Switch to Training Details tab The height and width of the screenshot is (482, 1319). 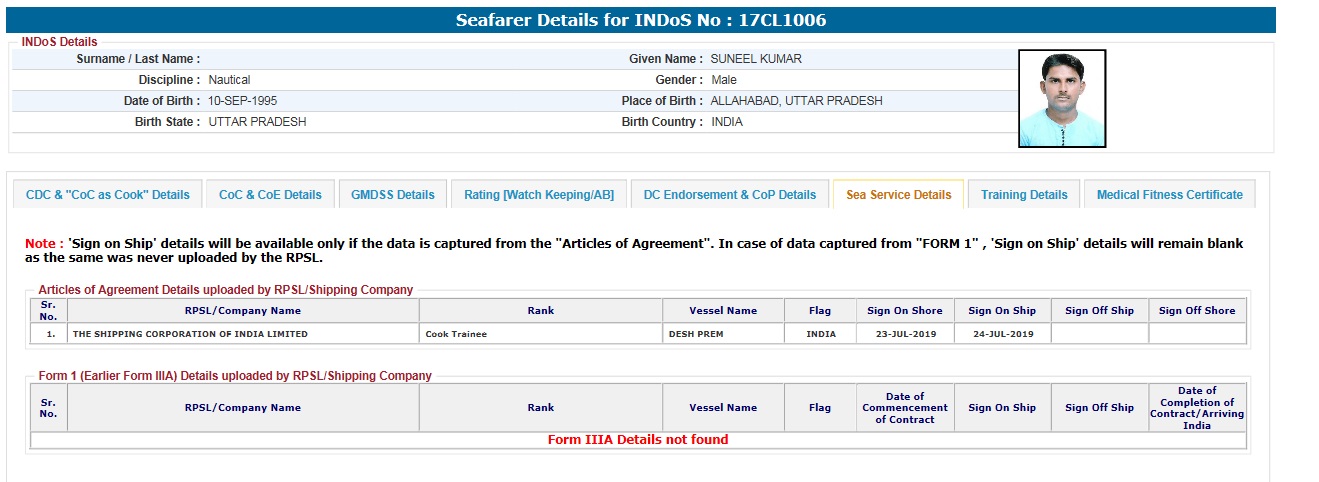click(x=1024, y=195)
